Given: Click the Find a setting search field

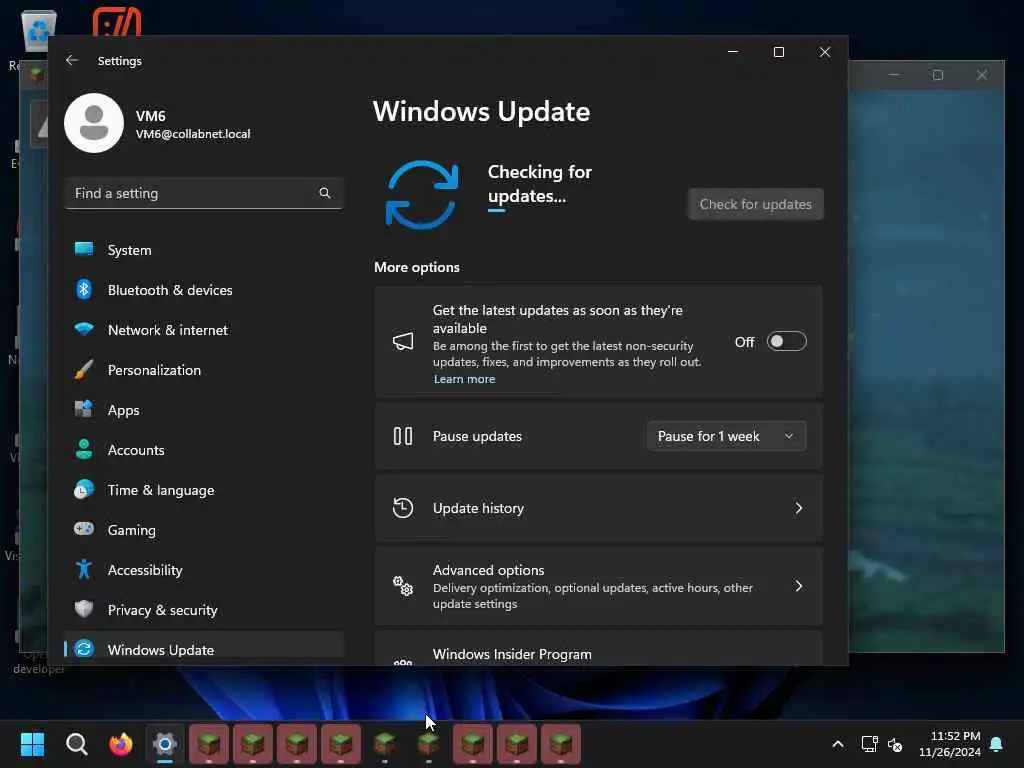Looking at the screenshot, I should (x=203, y=193).
